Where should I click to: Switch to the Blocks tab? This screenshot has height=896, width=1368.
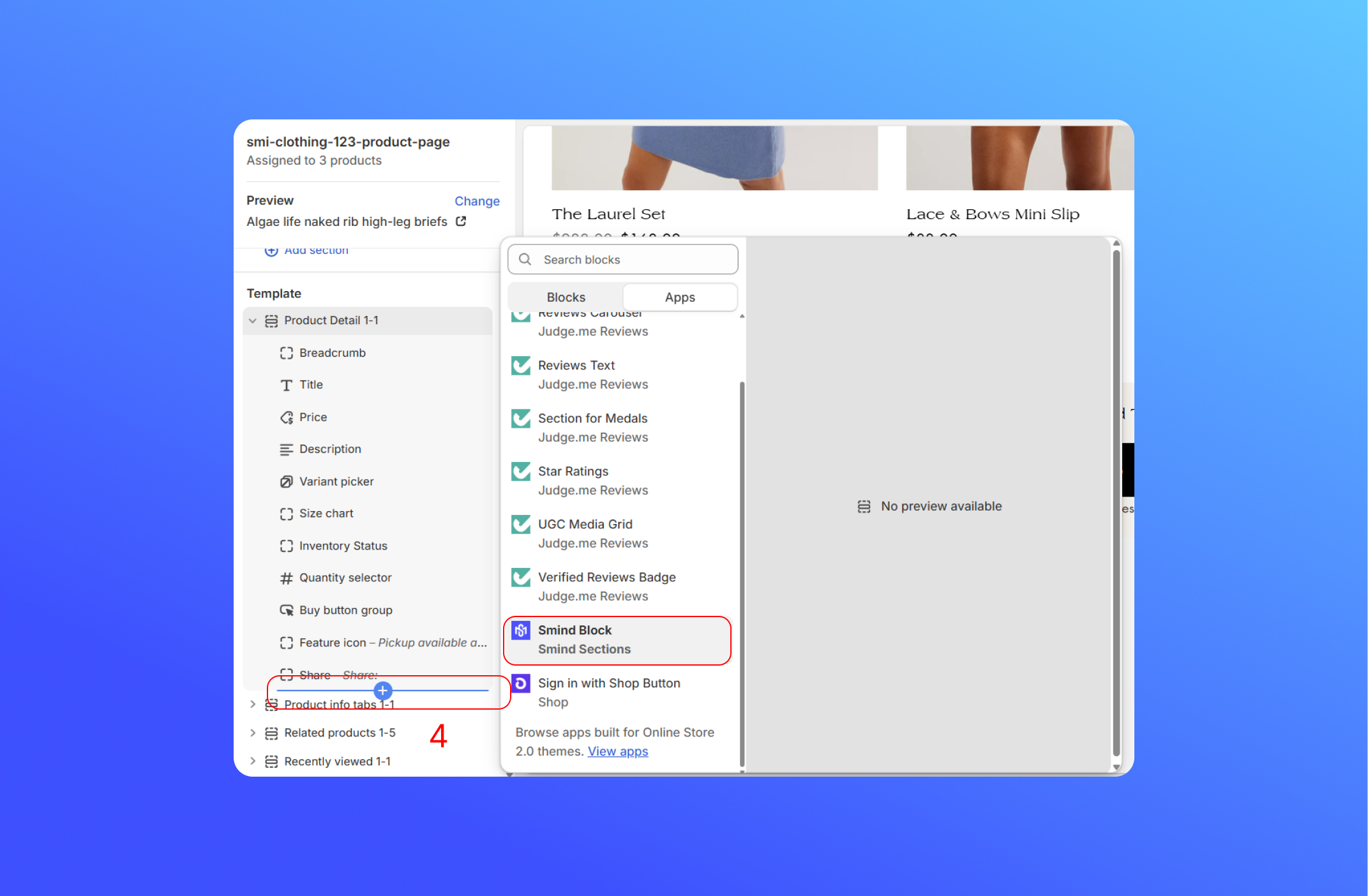(566, 297)
